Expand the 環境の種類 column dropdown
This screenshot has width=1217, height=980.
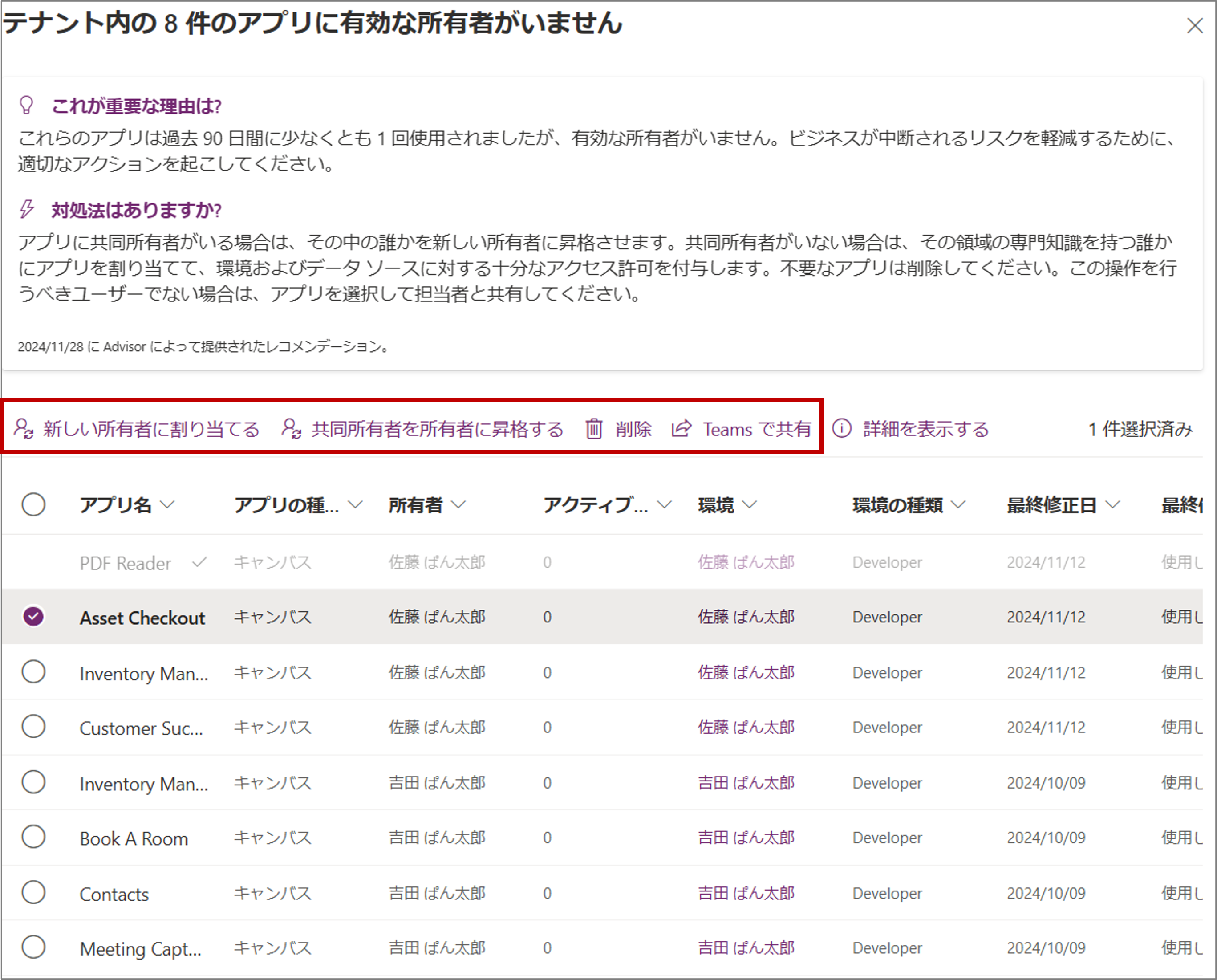(x=958, y=504)
